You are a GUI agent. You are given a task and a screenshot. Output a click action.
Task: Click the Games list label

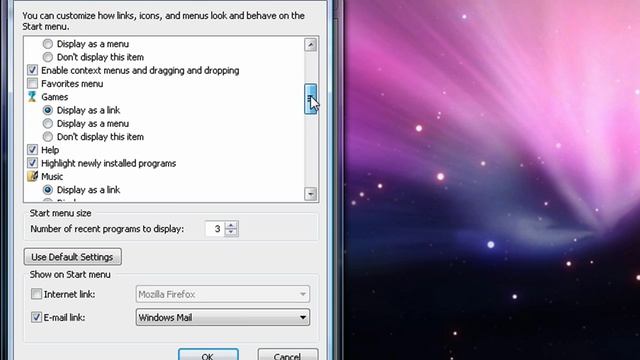pos(54,97)
